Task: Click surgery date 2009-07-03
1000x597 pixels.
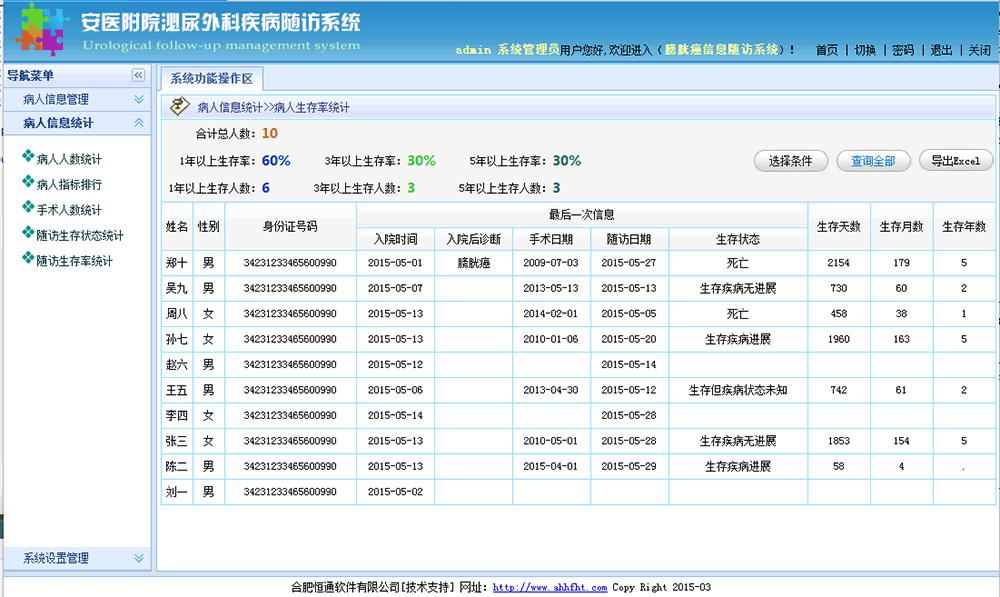Action: point(551,263)
